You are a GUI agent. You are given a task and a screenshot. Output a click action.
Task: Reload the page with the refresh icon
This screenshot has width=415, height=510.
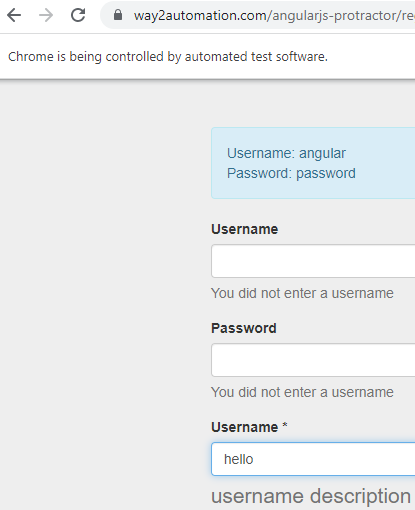tap(78, 15)
